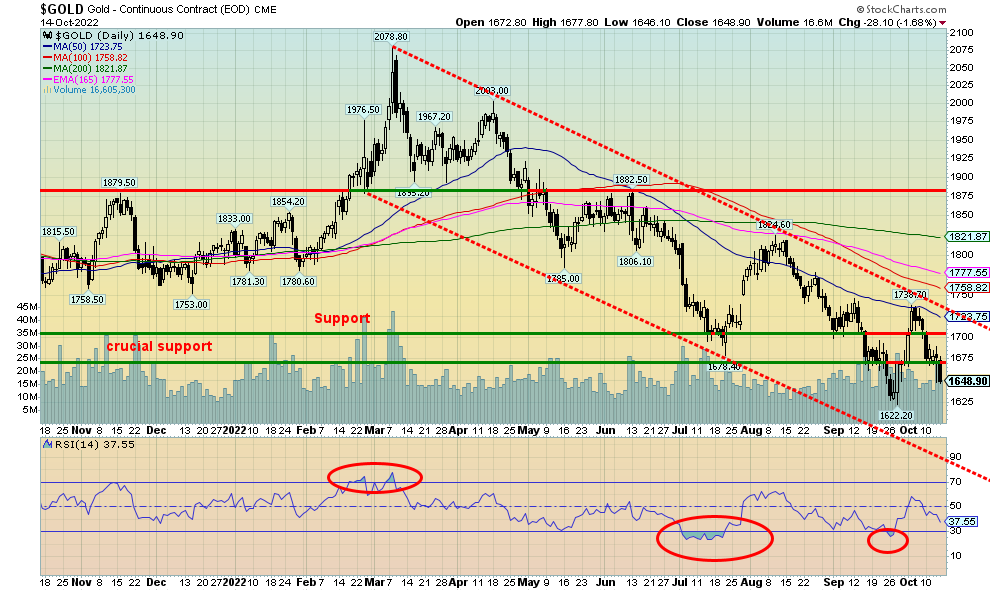Click the 1723.75 MA(50) axis value tag
Viewport: 990px width, 591px height.
[x=966, y=316]
